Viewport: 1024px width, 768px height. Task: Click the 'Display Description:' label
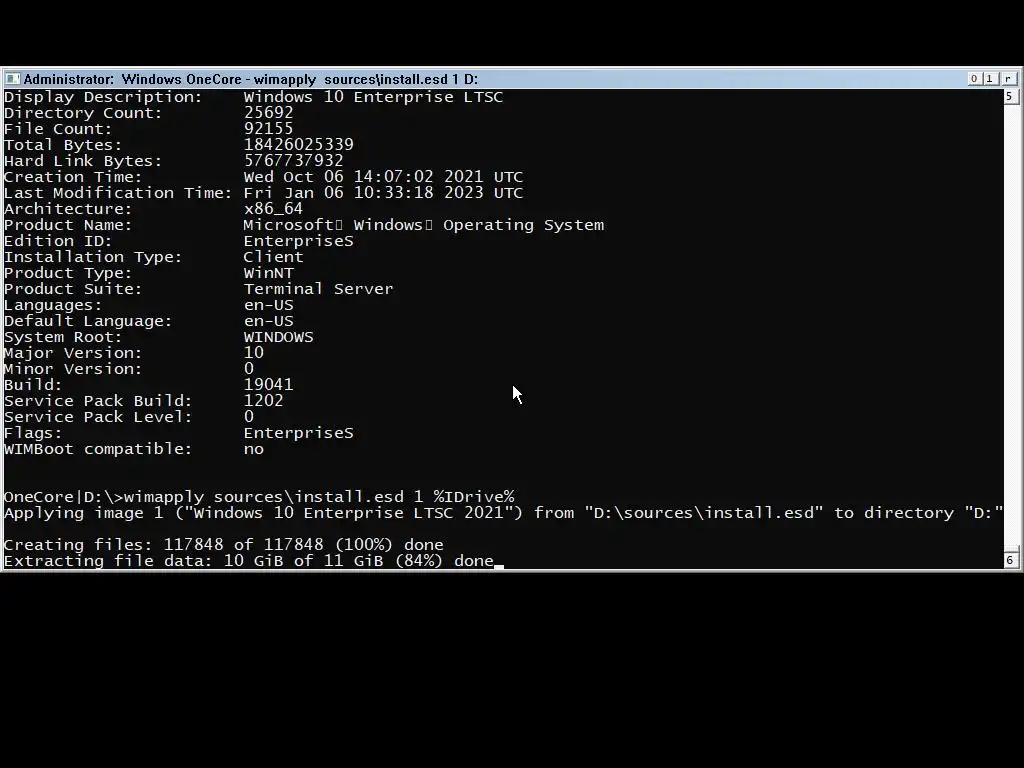(x=103, y=97)
